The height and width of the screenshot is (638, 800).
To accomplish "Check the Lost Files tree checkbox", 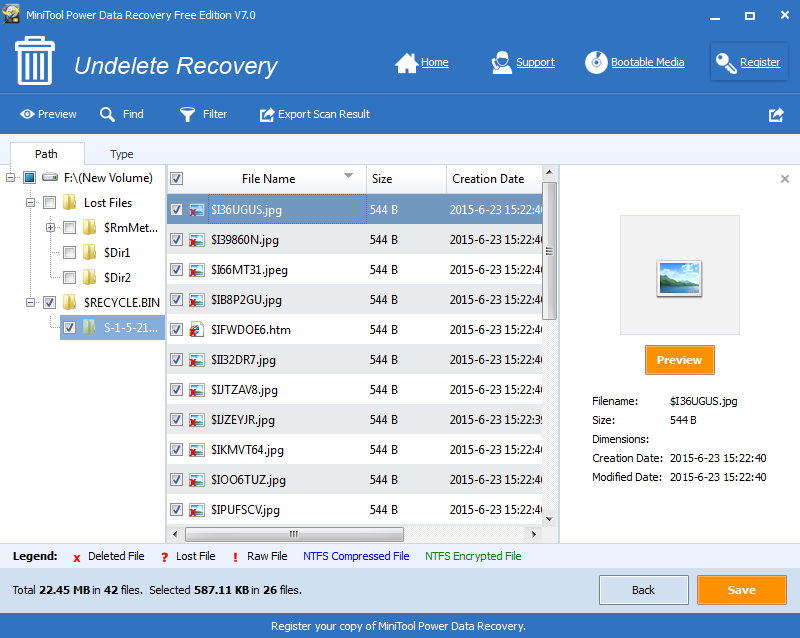I will pyautogui.click(x=49, y=203).
